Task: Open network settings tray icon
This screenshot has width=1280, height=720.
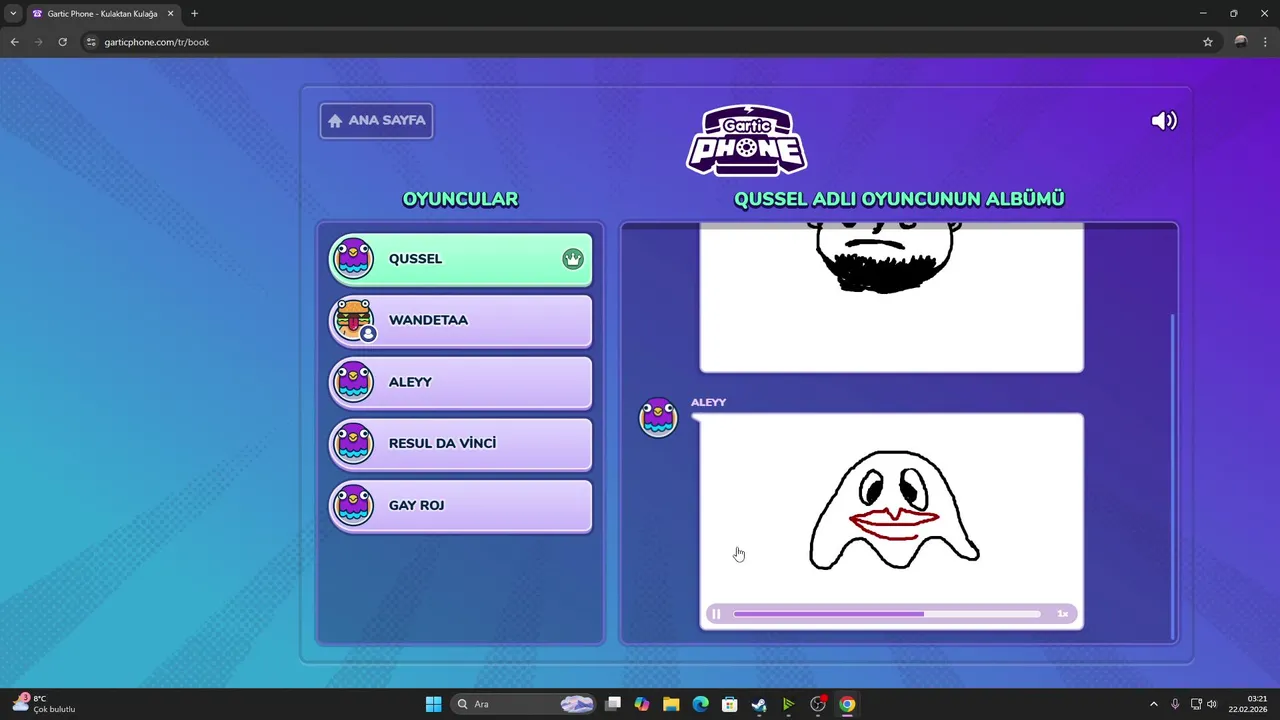Action: (x=1196, y=704)
